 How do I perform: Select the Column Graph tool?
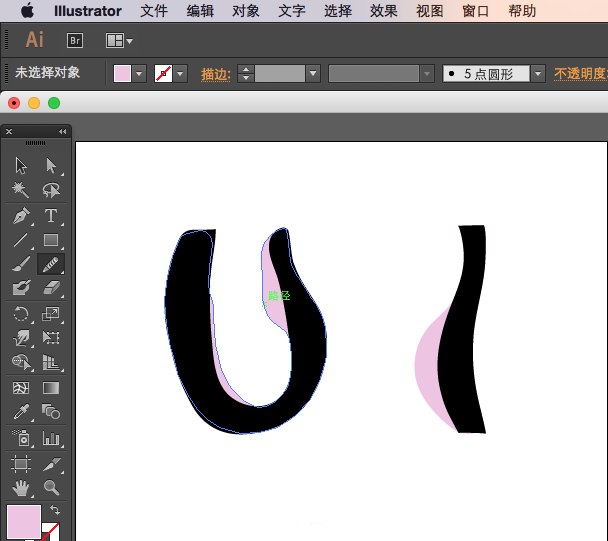pyautogui.click(x=51, y=438)
